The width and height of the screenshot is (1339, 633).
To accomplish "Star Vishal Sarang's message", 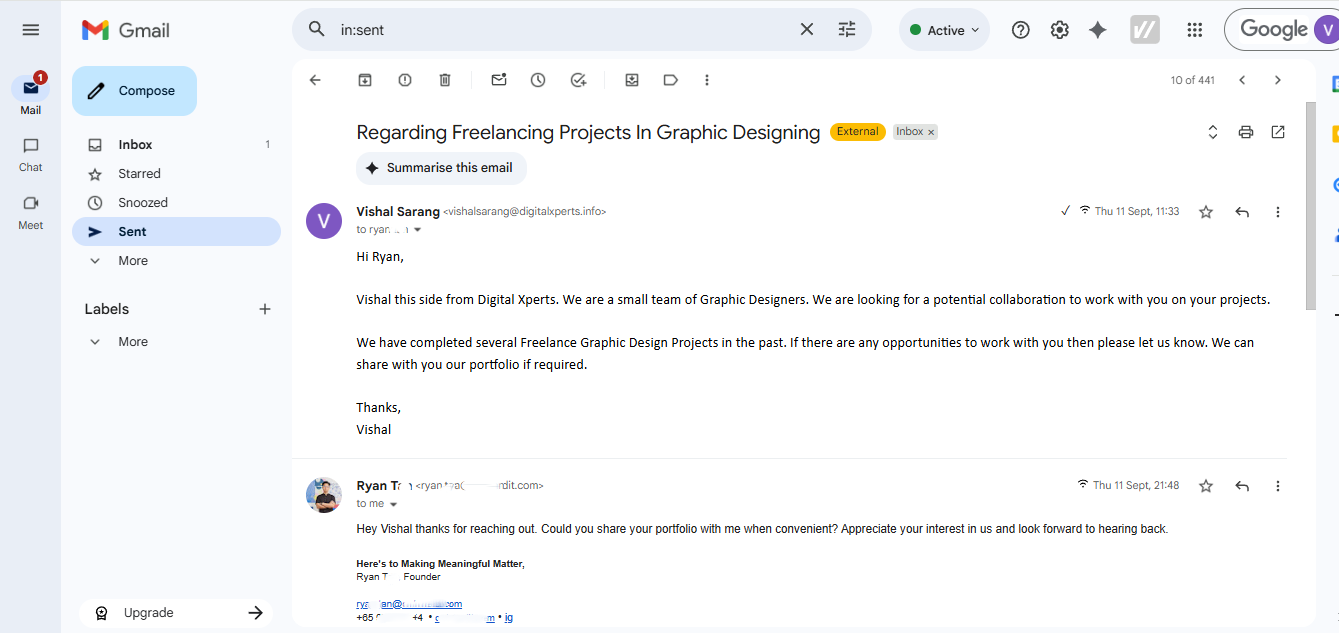I will pos(1206,212).
